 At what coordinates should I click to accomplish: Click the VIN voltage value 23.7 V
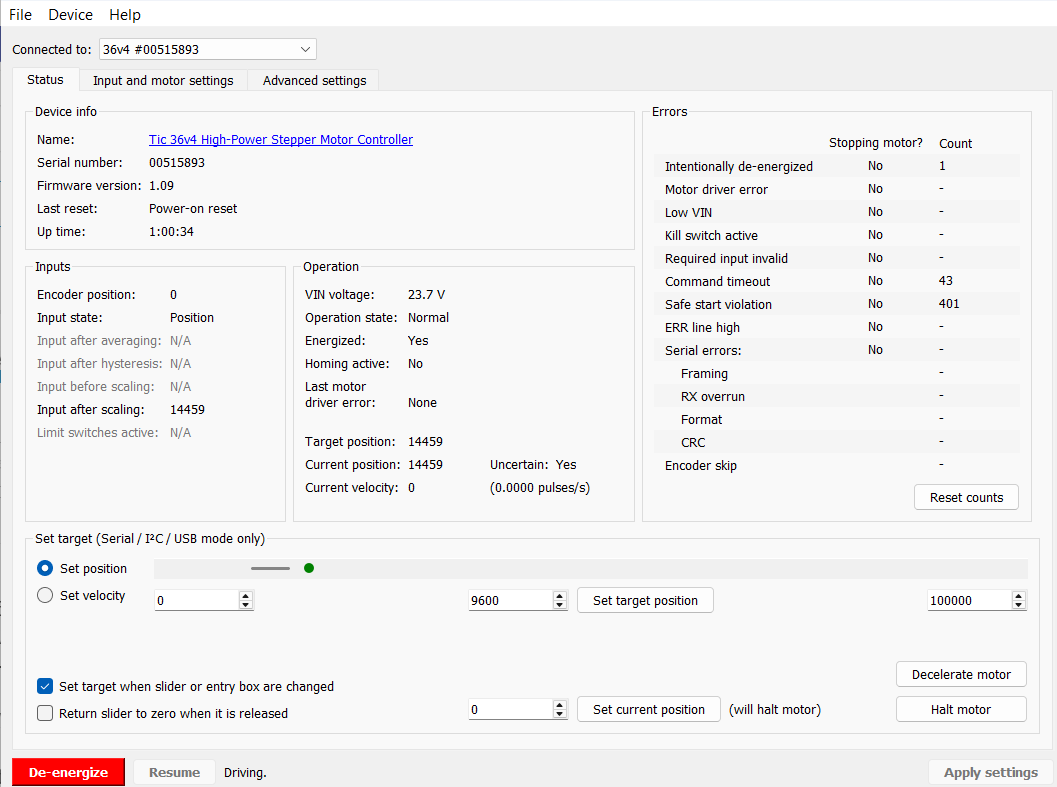[x=426, y=295]
